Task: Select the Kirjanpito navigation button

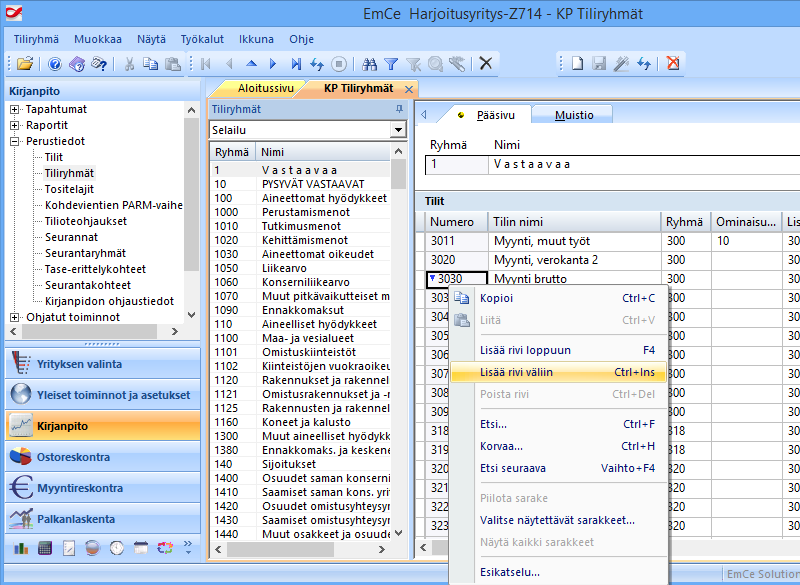Action: point(103,426)
